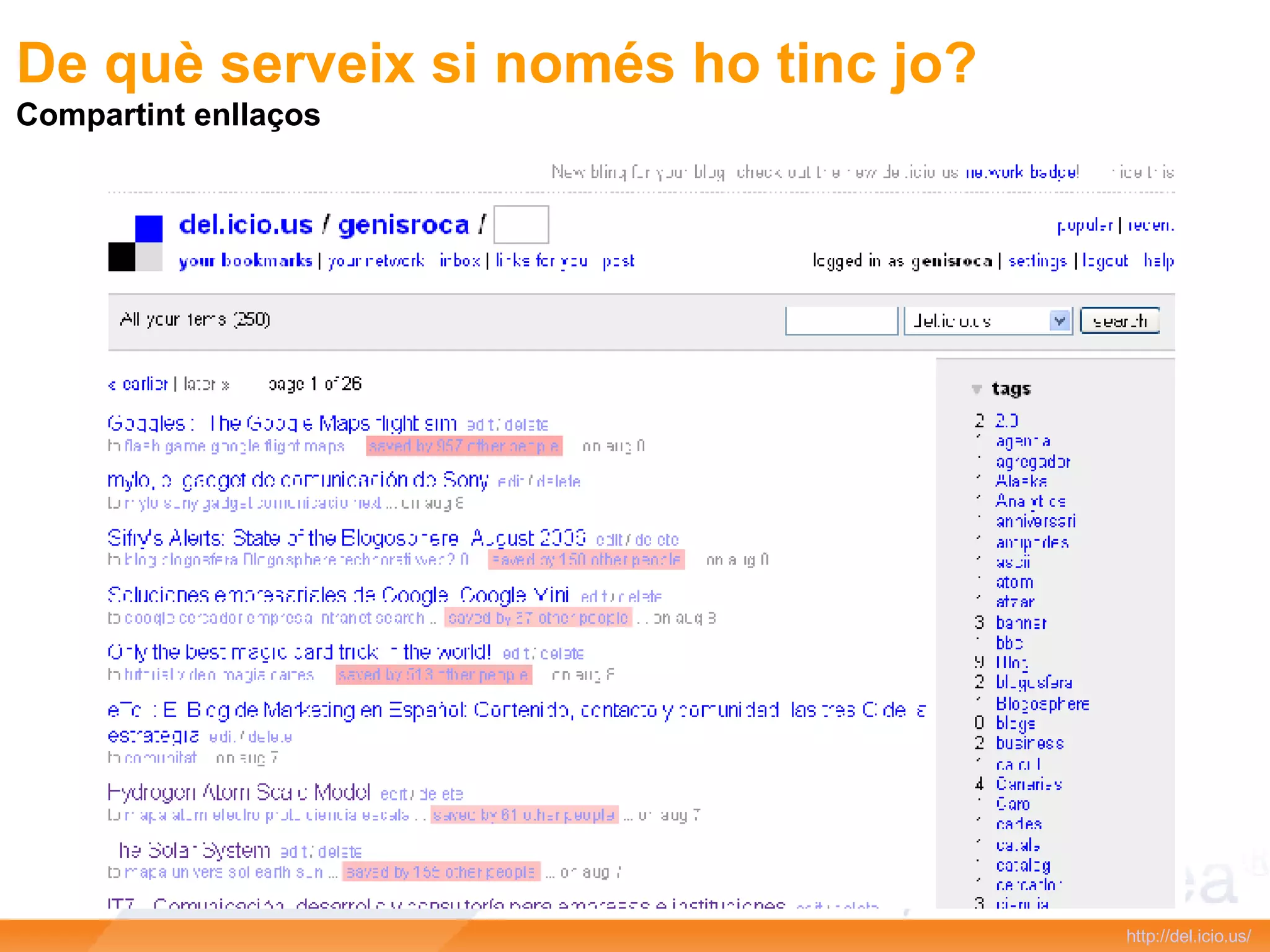Viewport: 1270px width, 952px height.
Task: Select the ascii tag
Action: [1013, 562]
